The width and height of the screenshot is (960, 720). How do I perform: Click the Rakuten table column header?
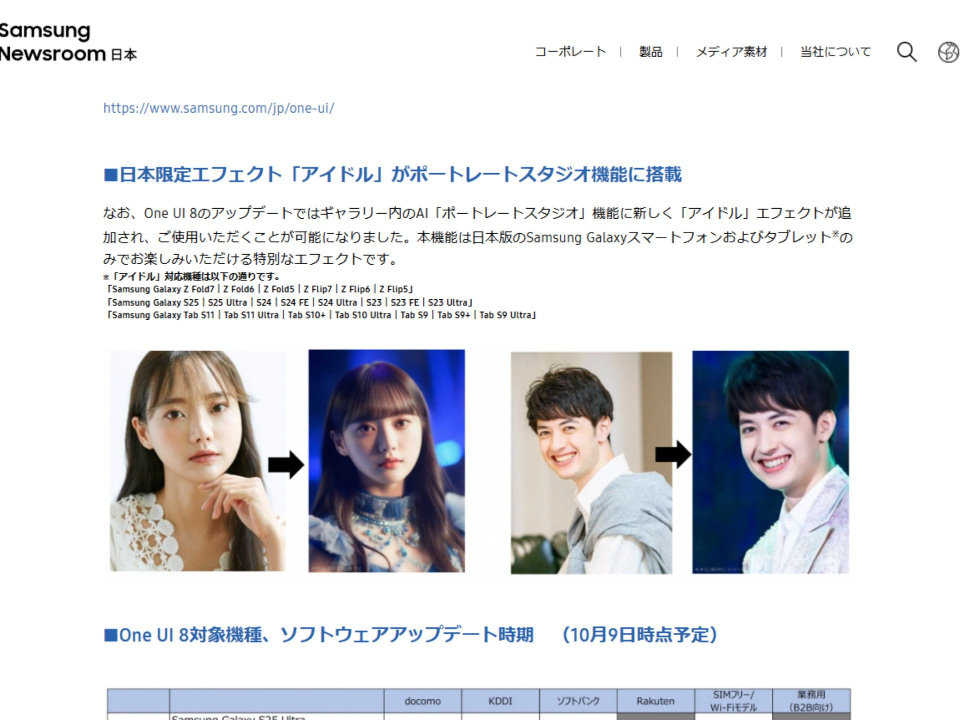(656, 701)
